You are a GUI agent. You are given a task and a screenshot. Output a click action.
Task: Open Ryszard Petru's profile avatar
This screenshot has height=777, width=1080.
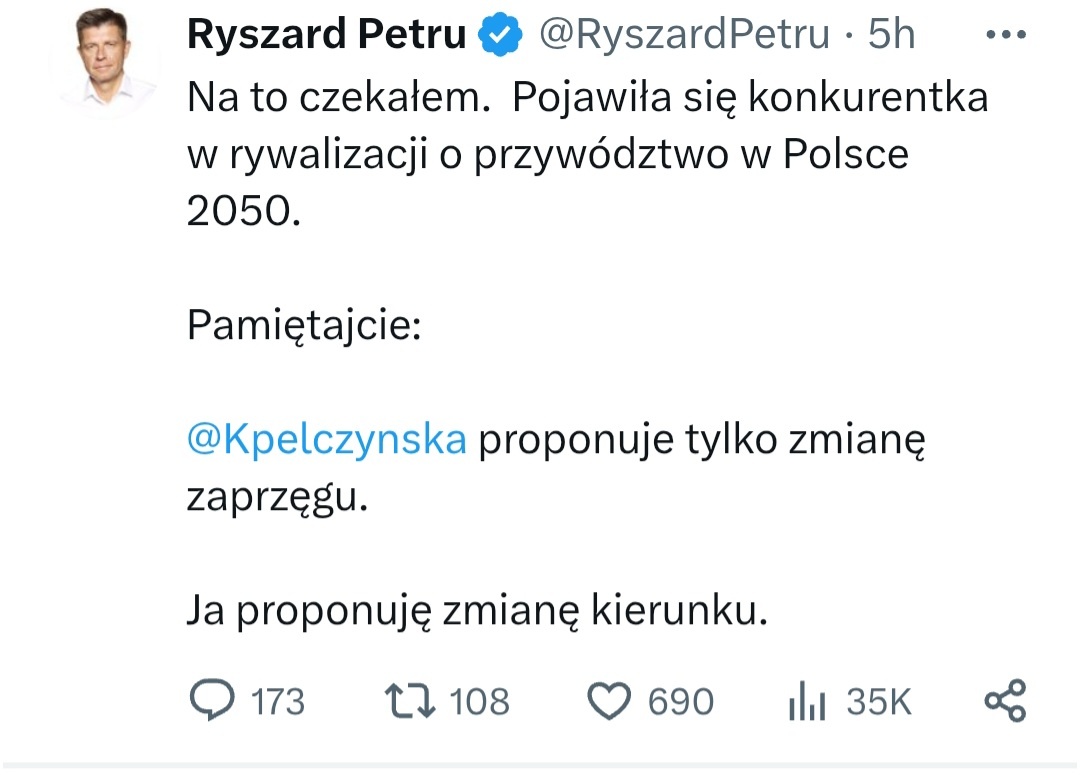[x=106, y=62]
